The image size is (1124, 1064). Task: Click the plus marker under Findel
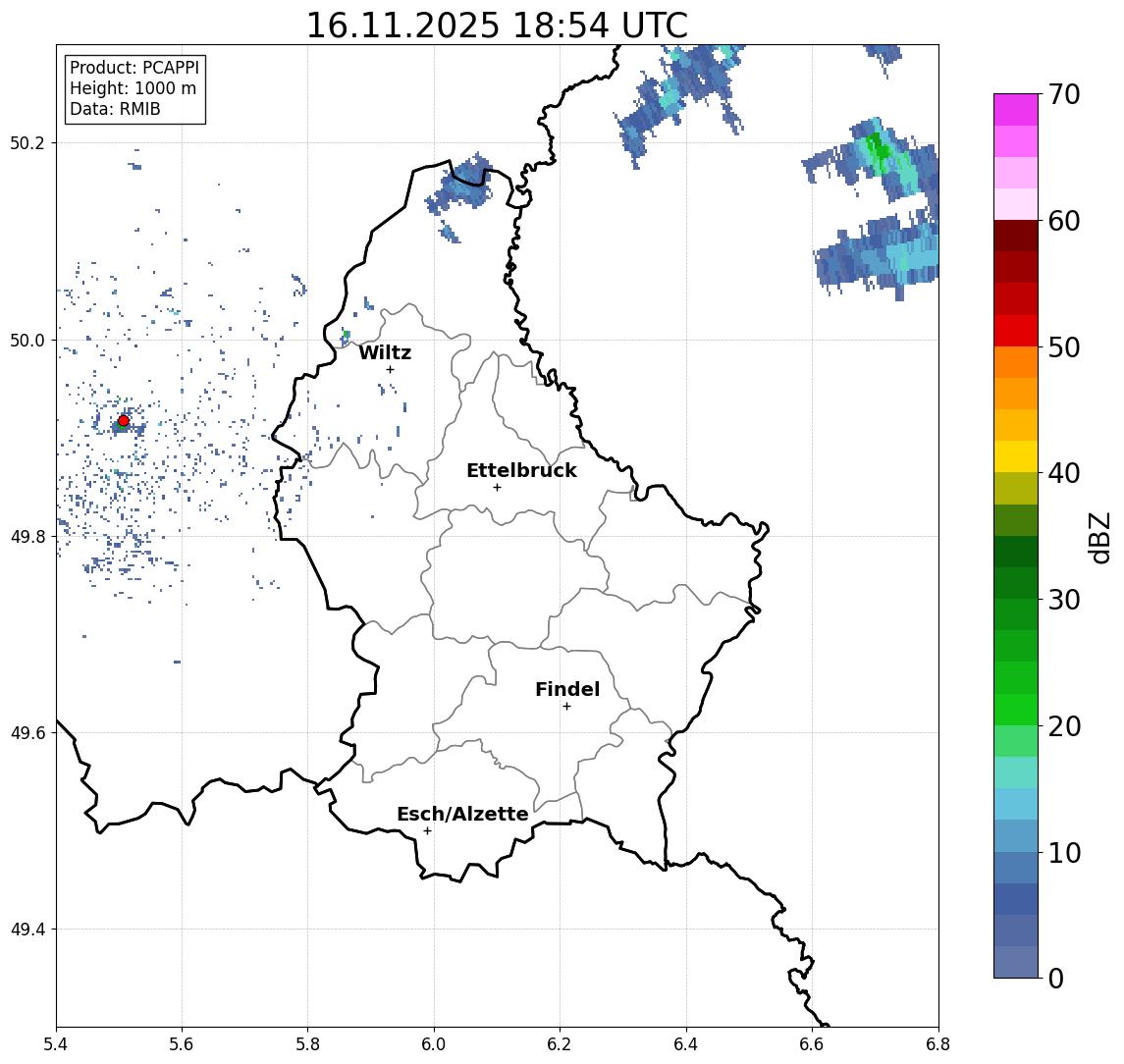(x=566, y=707)
